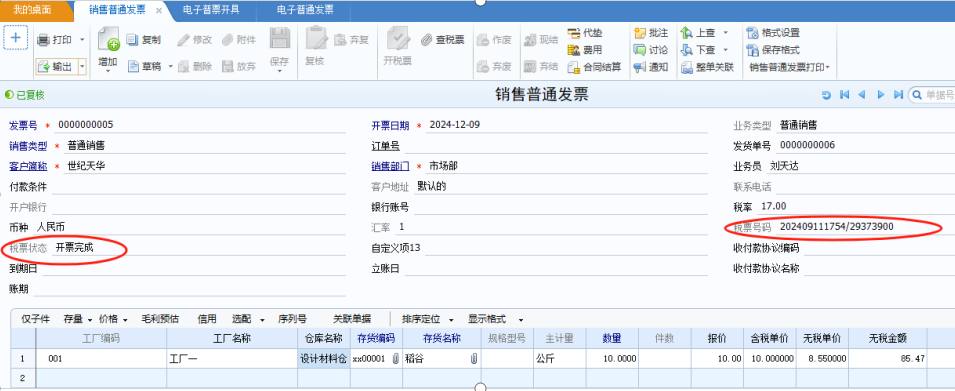Image resolution: width=955 pixels, height=391 pixels.
Task: Click the 毛利预估 button
Action: pos(160,319)
